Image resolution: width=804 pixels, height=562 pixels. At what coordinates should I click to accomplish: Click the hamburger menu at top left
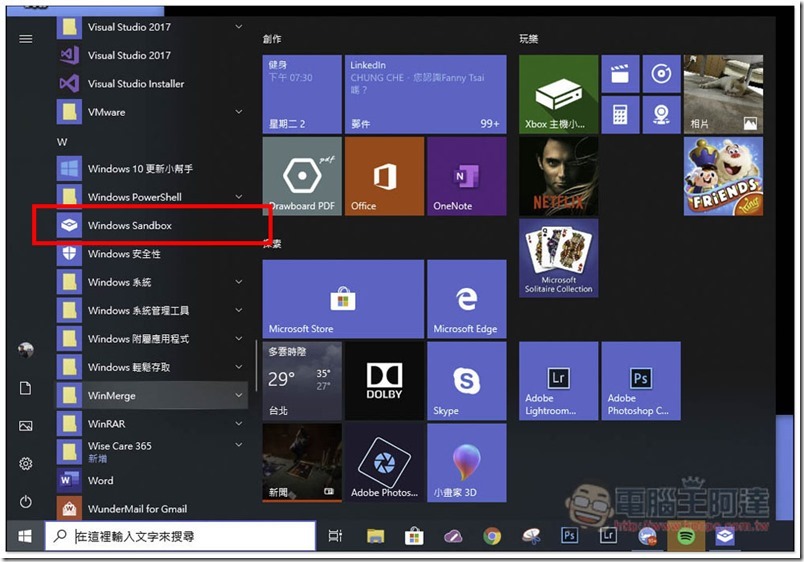point(26,39)
